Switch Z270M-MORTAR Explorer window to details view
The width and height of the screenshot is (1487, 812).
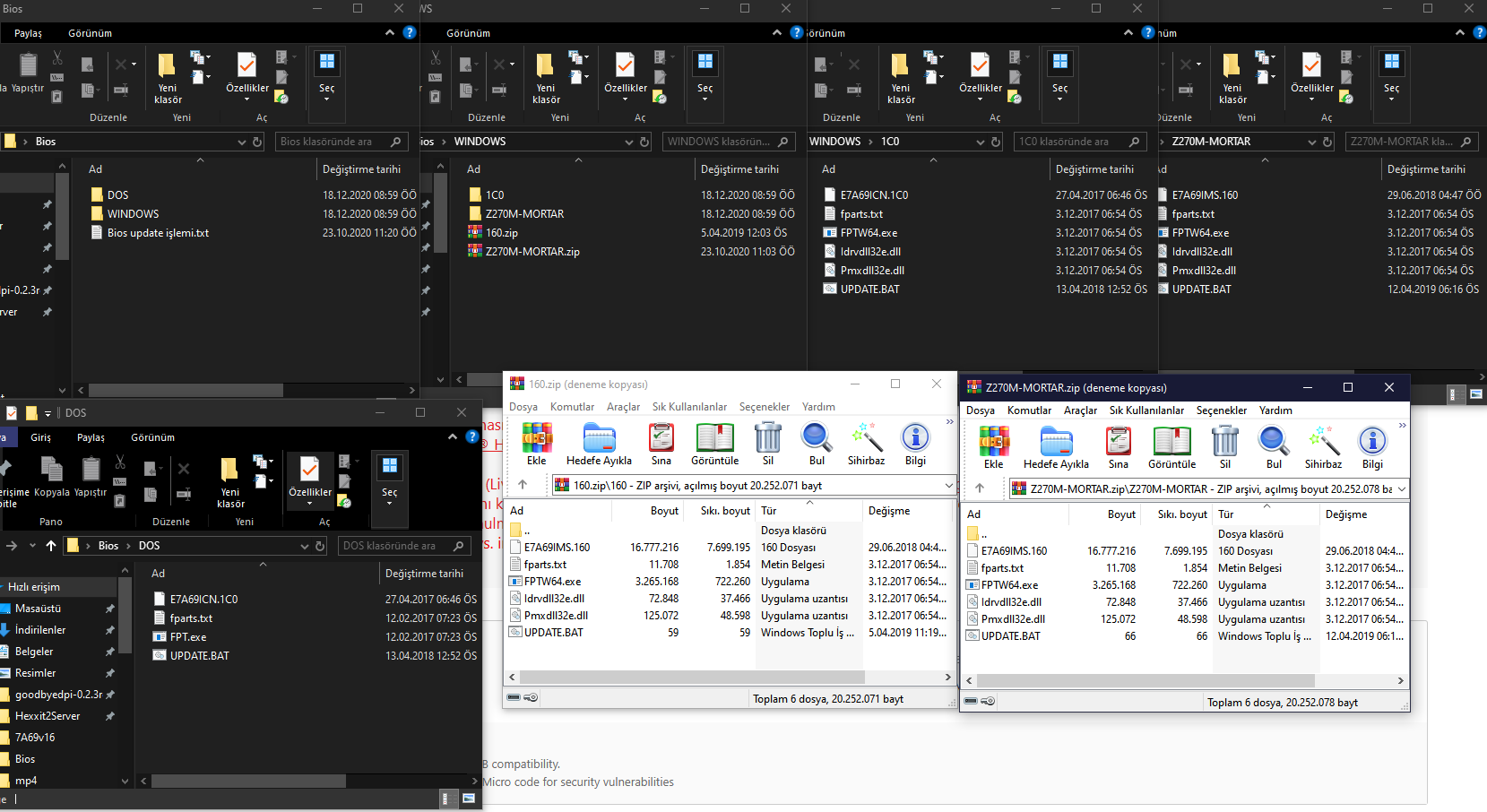pyautogui.click(x=1453, y=393)
